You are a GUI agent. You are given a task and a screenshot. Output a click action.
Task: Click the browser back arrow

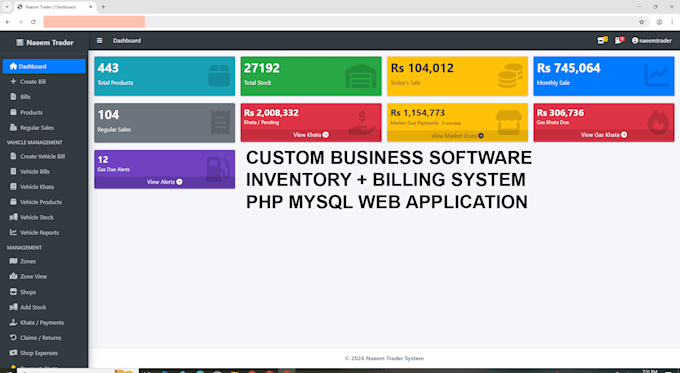click(x=8, y=22)
